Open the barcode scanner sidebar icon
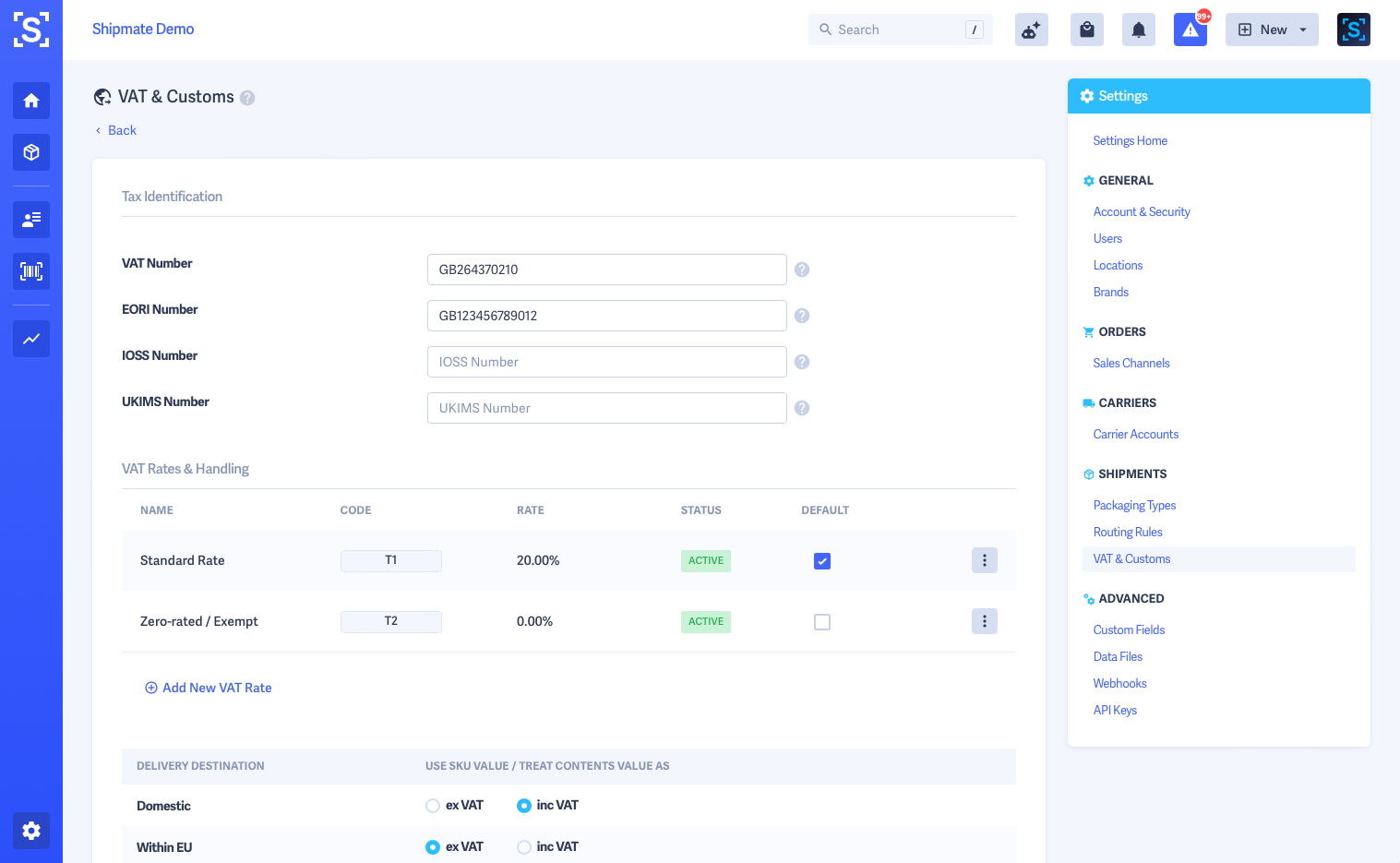Viewport: 1400px width, 863px height. 31,271
